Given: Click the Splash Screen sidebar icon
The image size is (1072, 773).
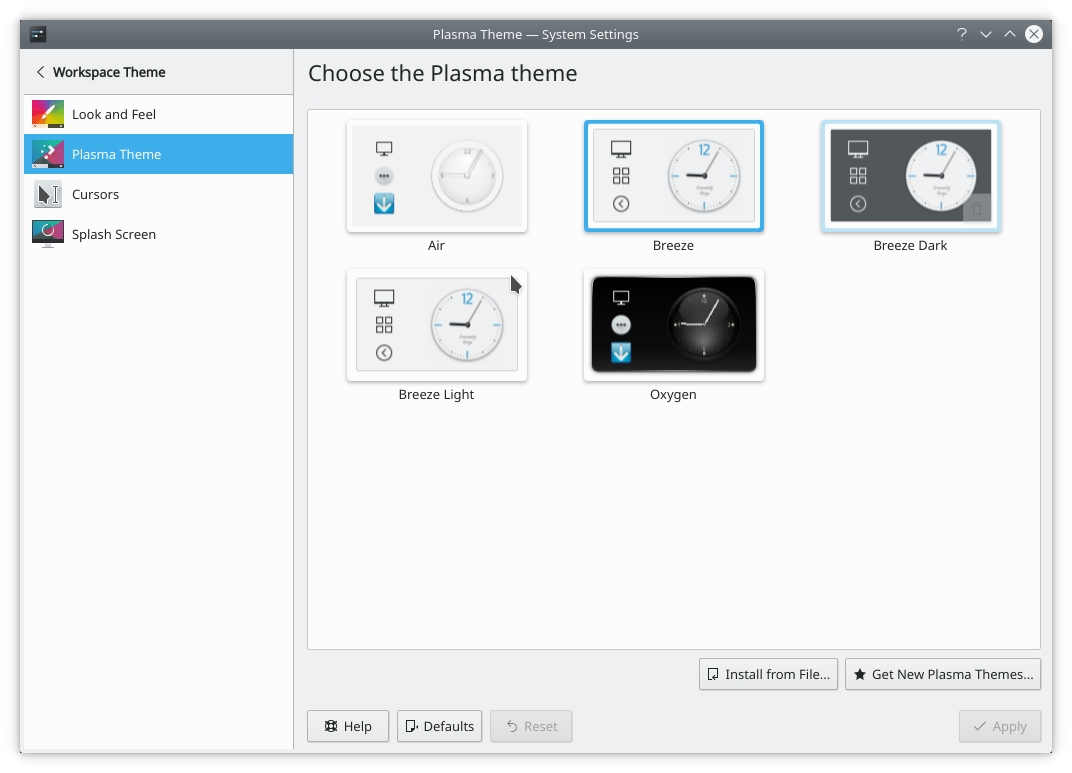Looking at the screenshot, I should pos(48,234).
